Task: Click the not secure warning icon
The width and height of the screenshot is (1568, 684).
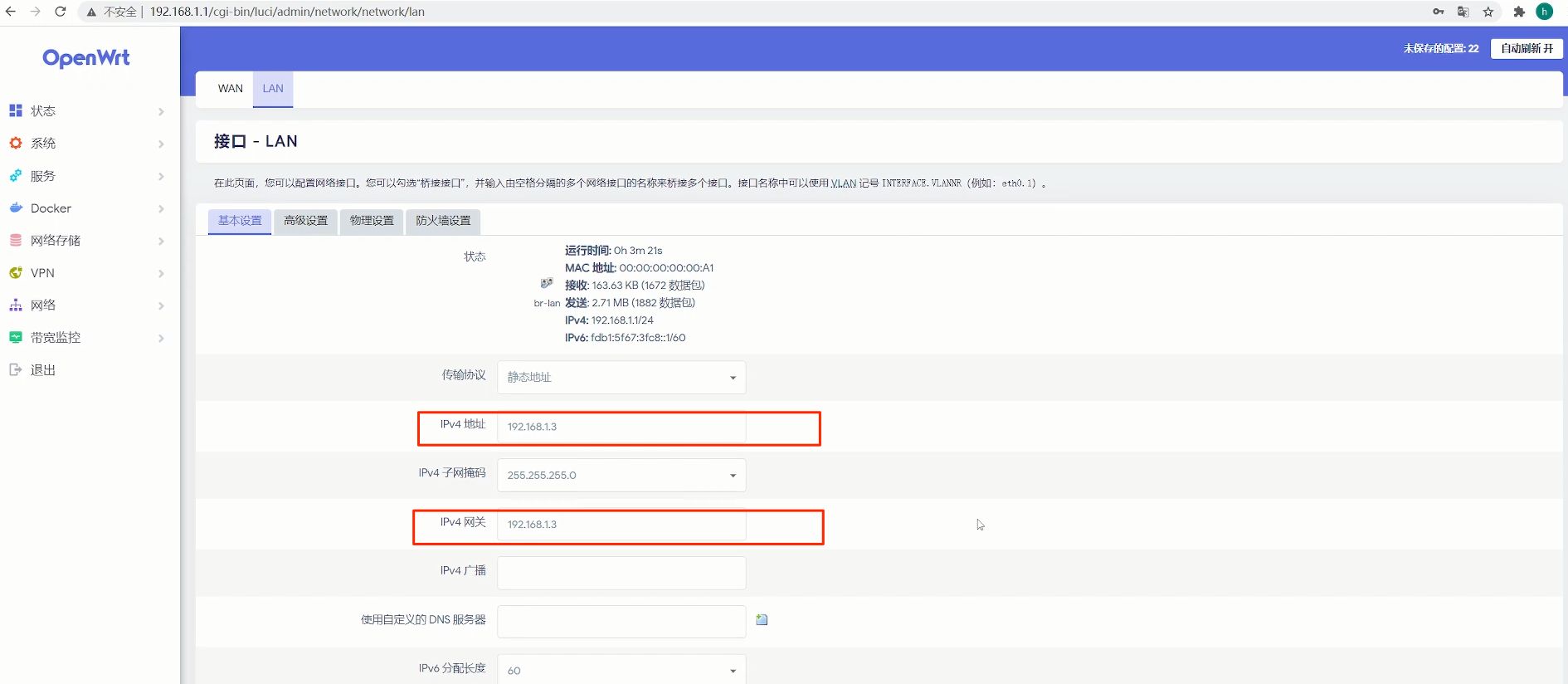Action: coord(91,12)
